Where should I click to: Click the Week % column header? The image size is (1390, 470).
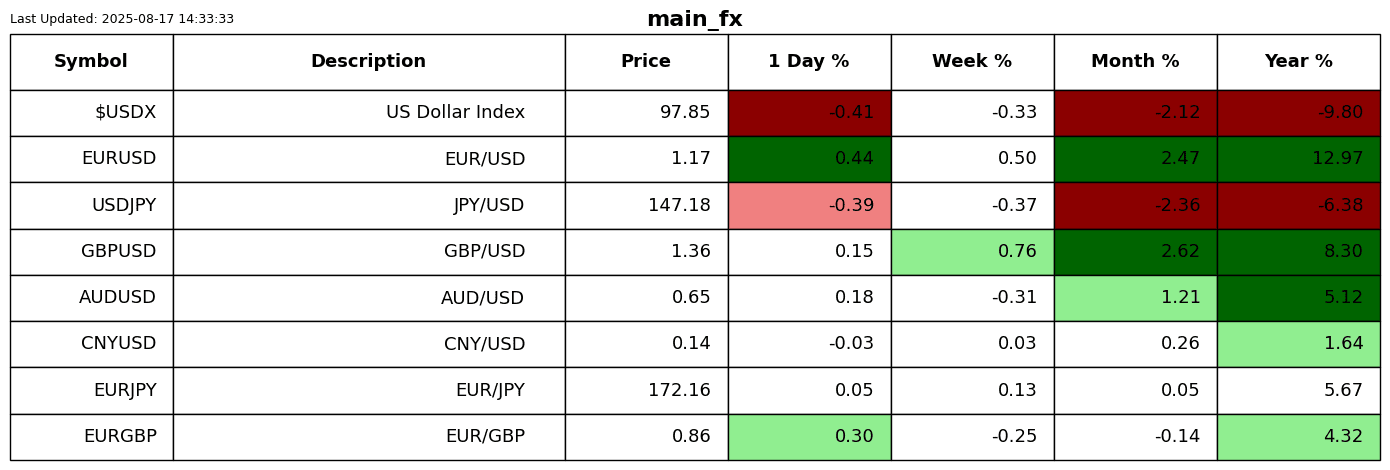972,62
